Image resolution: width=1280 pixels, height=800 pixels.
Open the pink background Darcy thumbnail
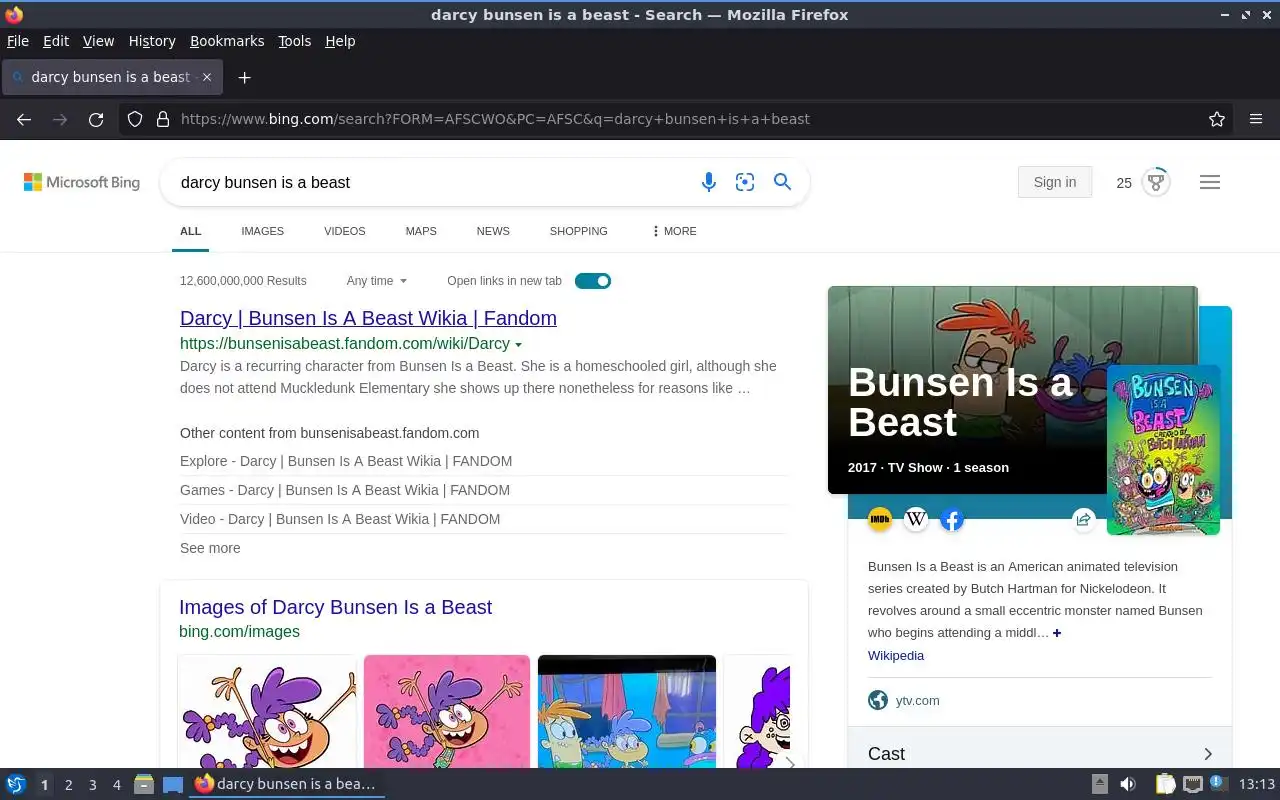coord(447,711)
